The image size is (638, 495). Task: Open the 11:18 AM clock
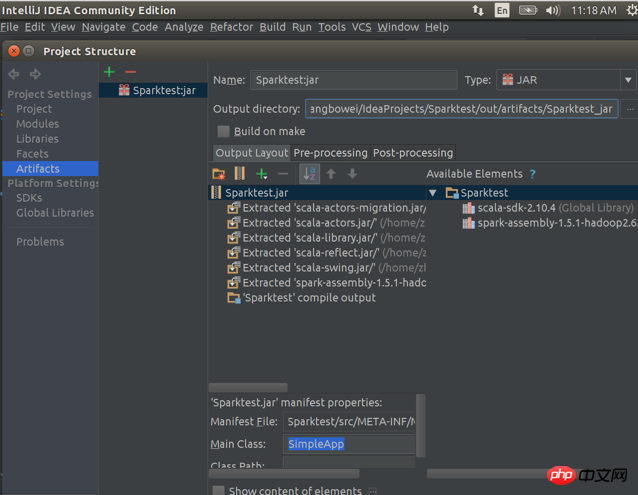[x=594, y=10]
